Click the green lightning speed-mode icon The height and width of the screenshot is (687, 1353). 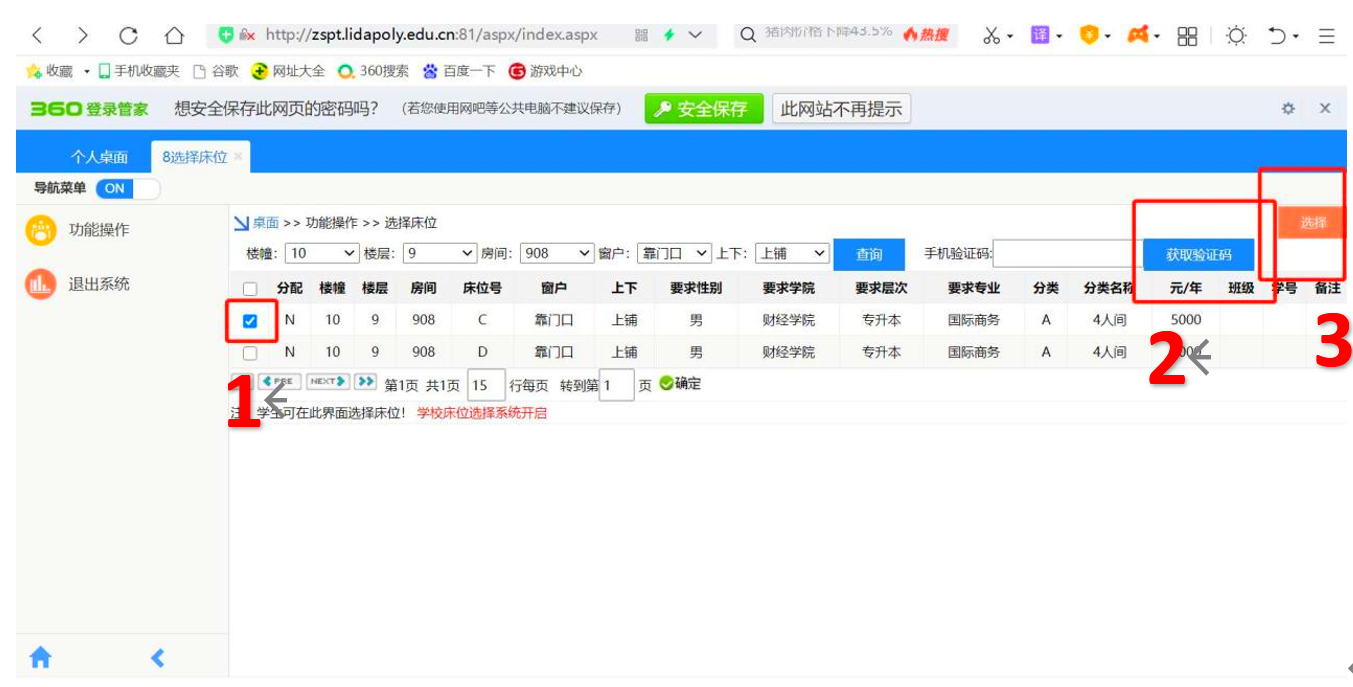pyautogui.click(x=669, y=35)
